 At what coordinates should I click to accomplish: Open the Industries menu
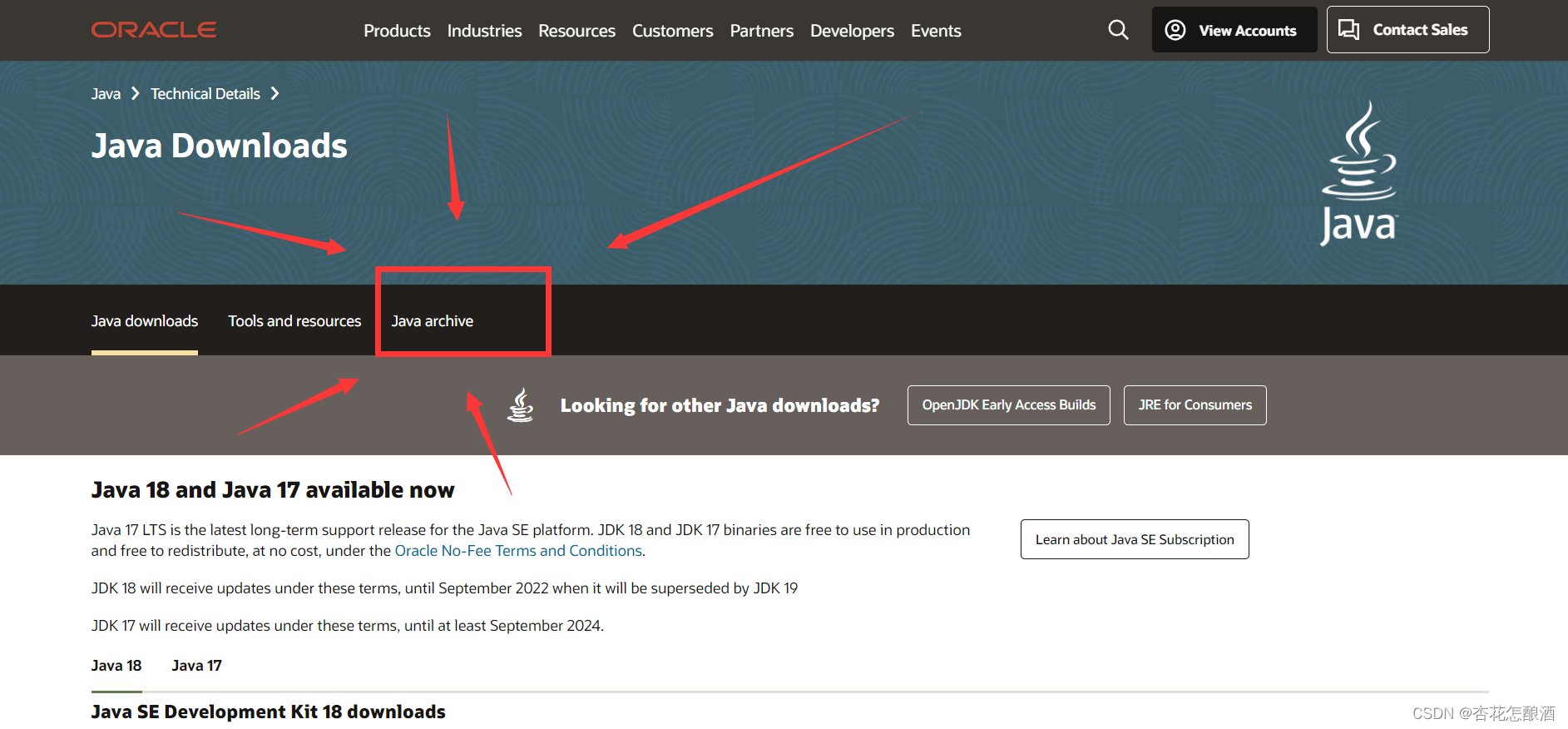coord(484,31)
